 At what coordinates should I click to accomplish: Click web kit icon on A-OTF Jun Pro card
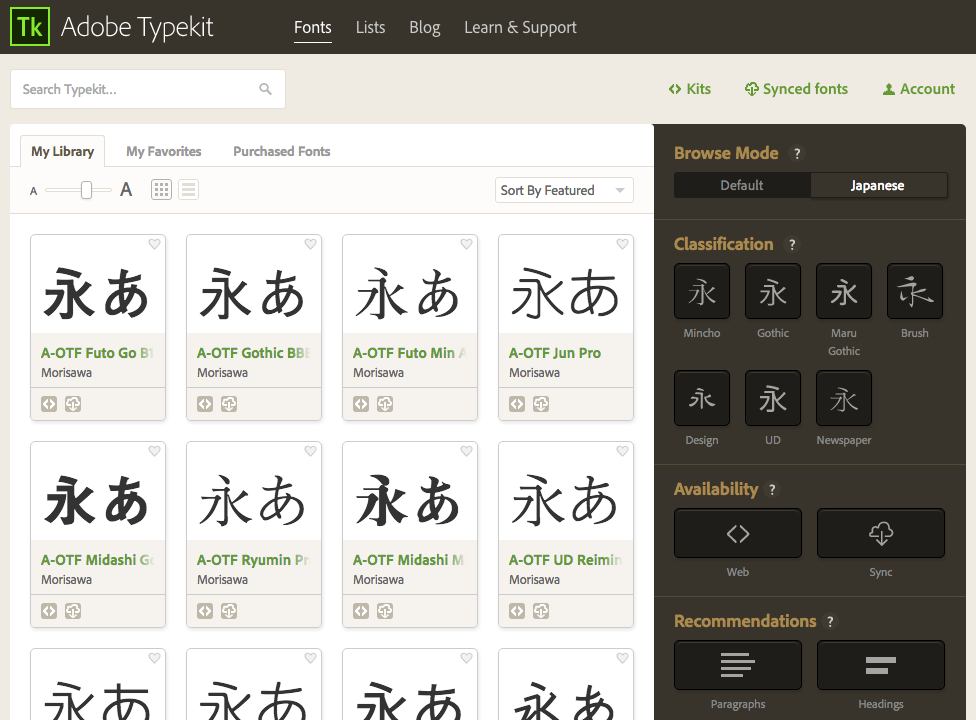tap(517, 404)
